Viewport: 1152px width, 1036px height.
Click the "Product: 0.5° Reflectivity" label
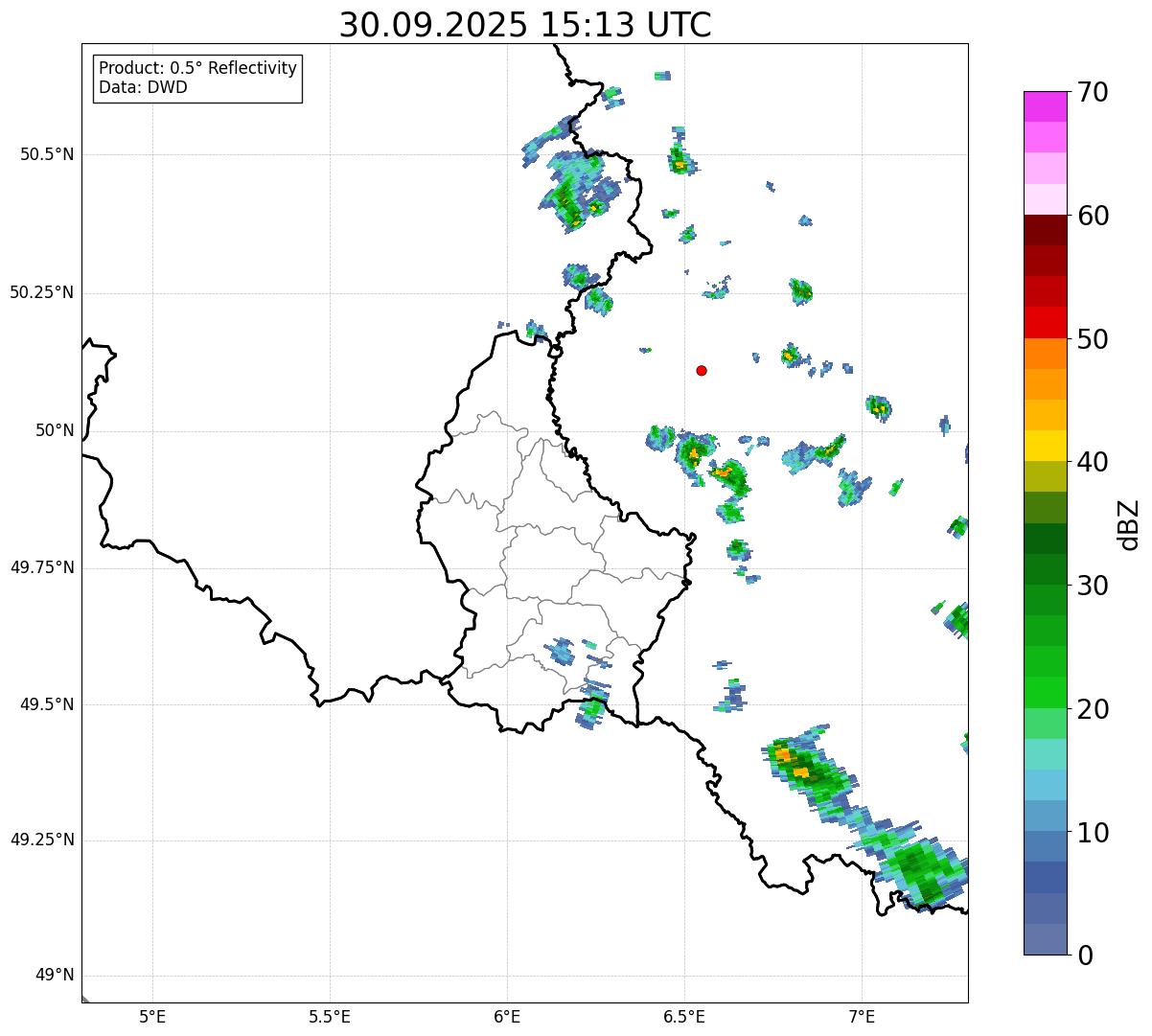coord(197,68)
